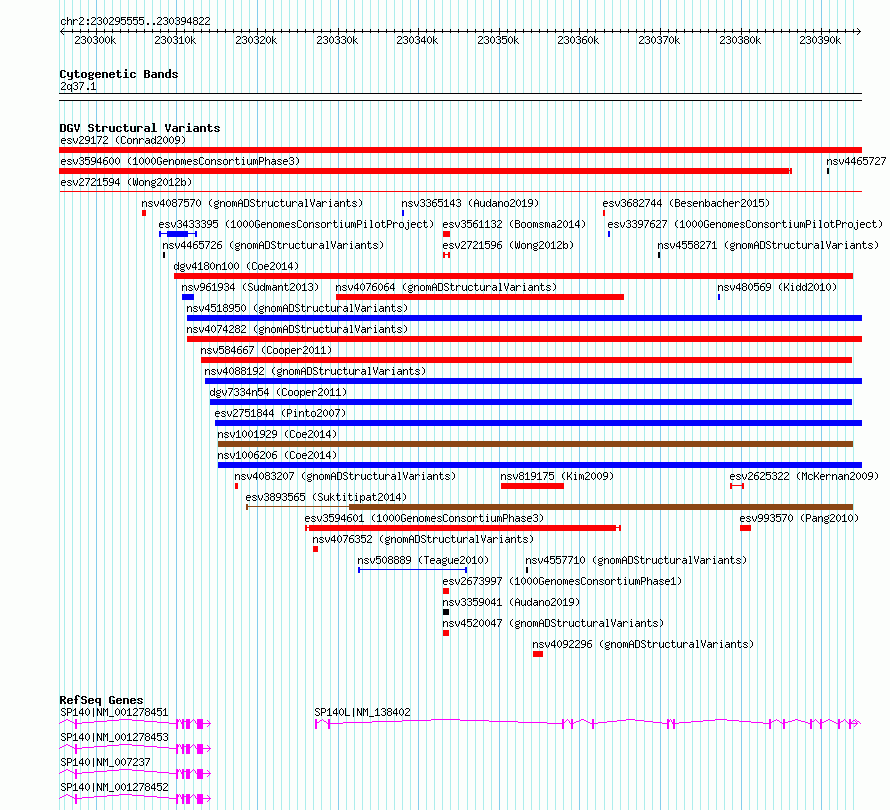The width and height of the screenshot is (890, 810).
Task: Click dgv4180n100 (Coe2014) label
Action: click(x=236, y=266)
